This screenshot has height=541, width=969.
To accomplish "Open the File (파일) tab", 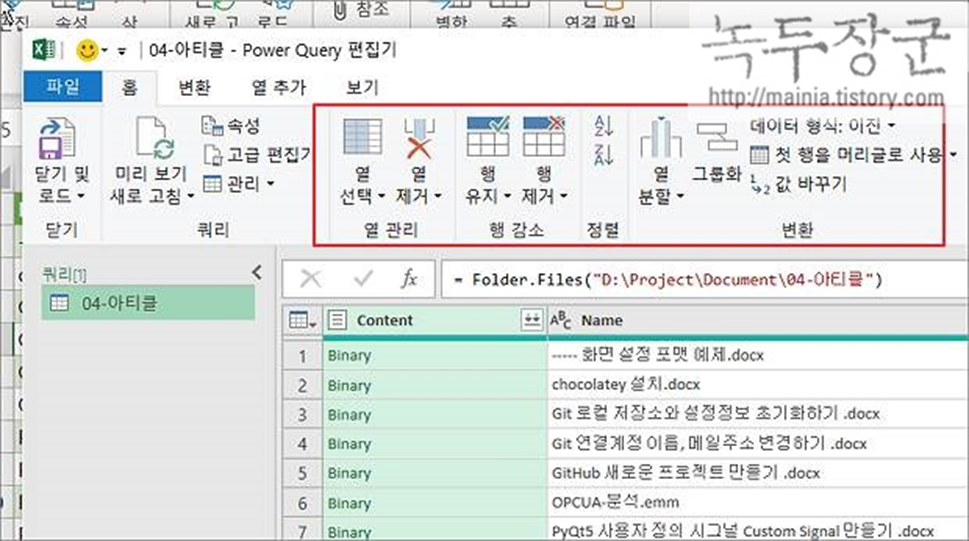I will [x=62, y=87].
